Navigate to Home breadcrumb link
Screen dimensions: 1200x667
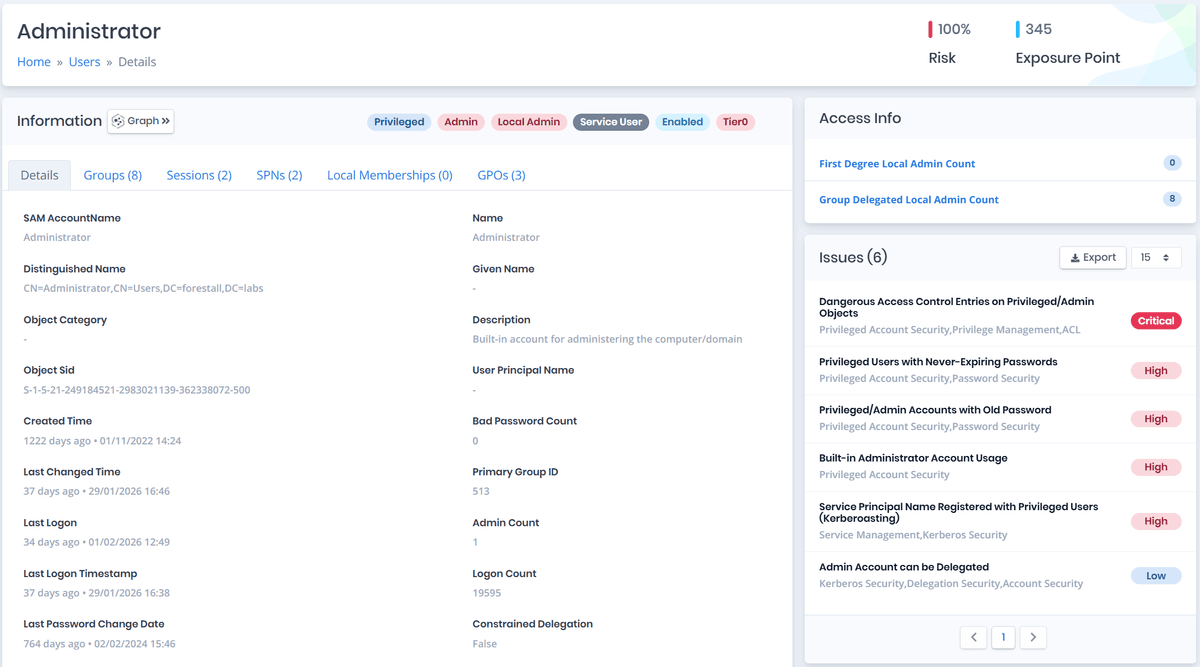pyautogui.click(x=34, y=62)
